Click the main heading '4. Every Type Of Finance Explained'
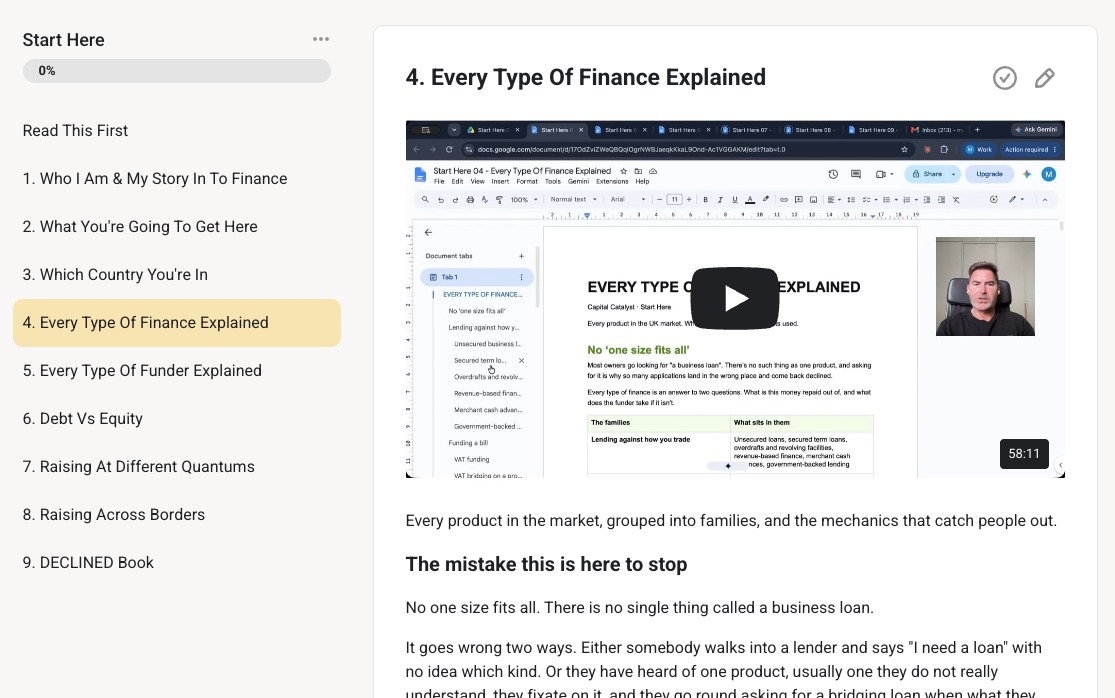Viewport: 1115px width, 698px height. (585, 77)
